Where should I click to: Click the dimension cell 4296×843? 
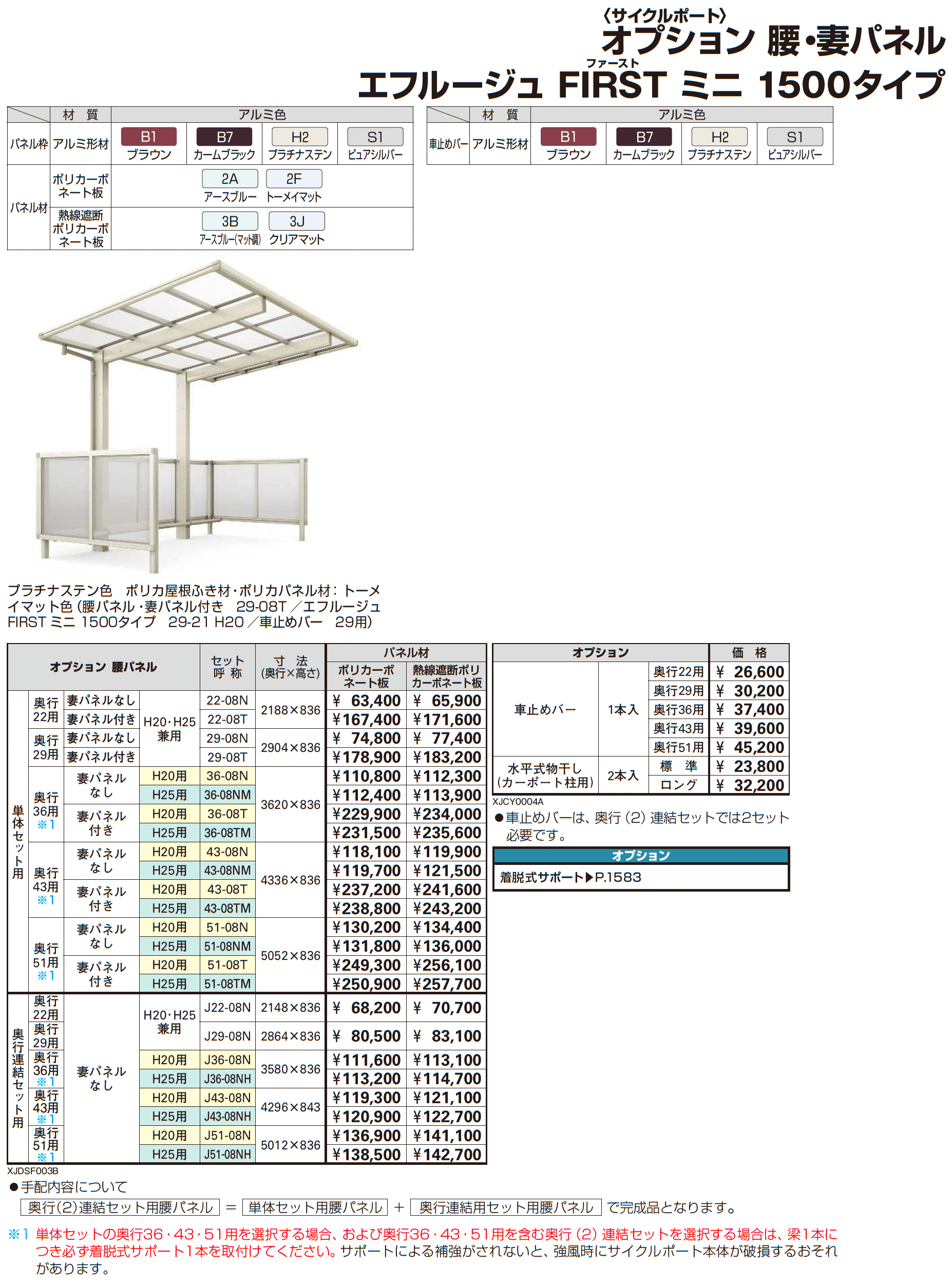(x=291, y=1107)
